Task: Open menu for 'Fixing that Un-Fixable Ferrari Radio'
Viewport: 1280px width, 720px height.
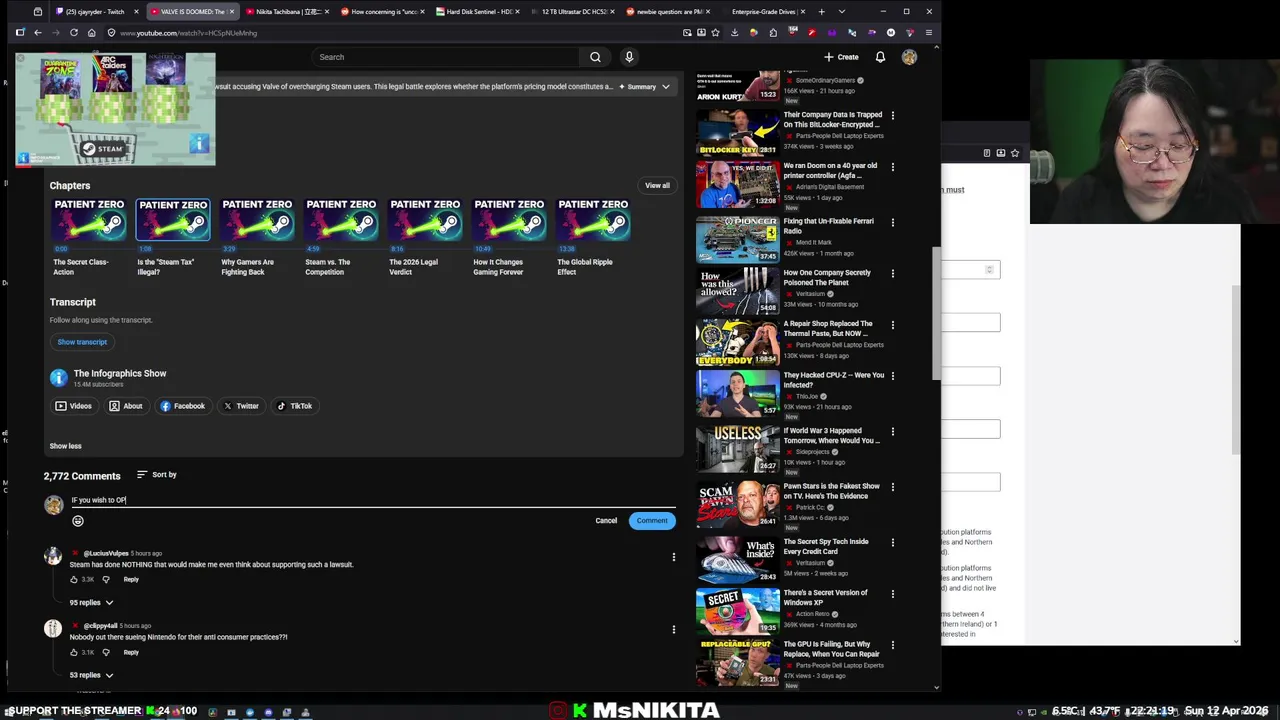Action: pyautogui.click(x=892, y=222)
